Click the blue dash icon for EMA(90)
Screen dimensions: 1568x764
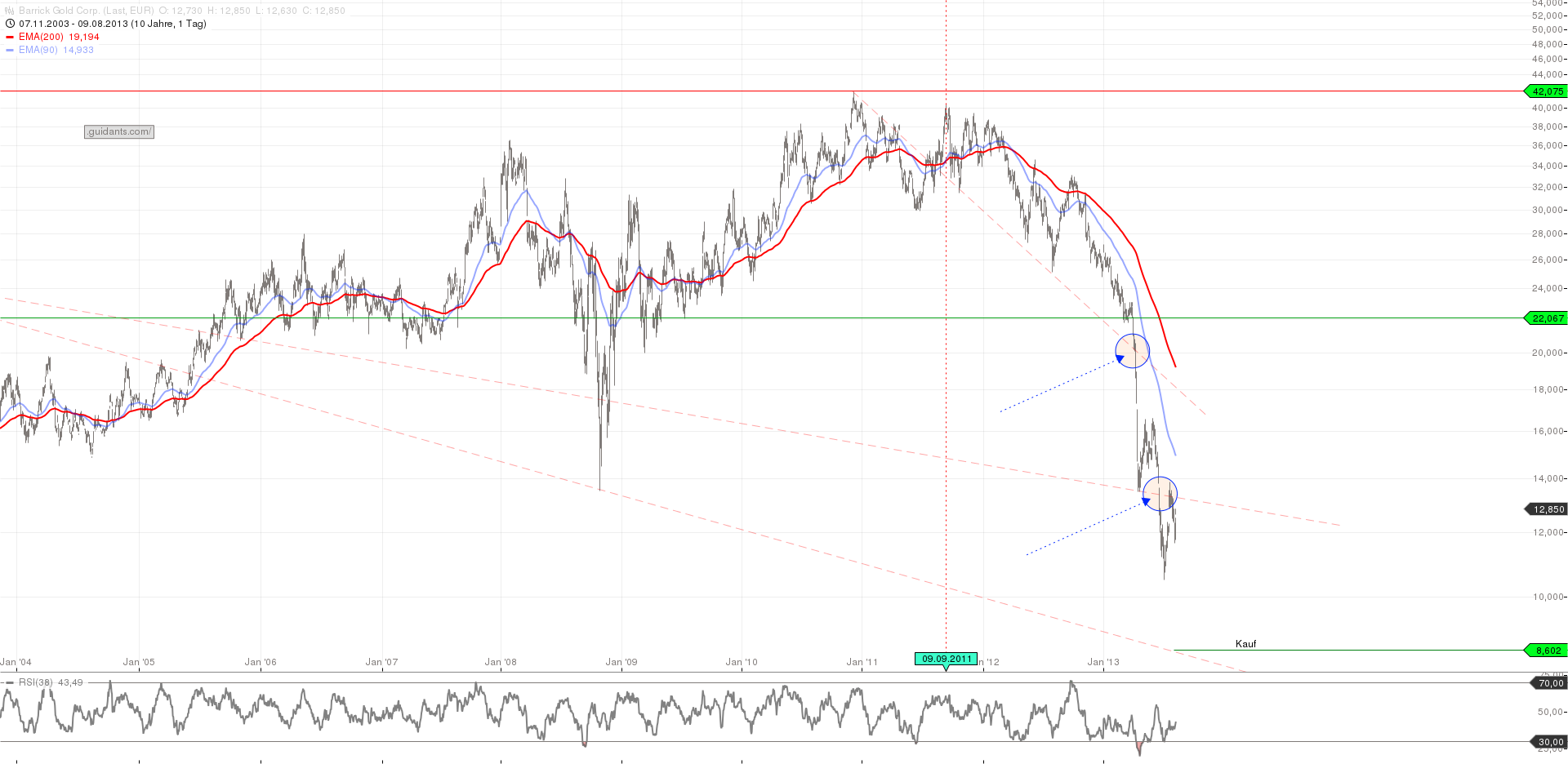coord(9,50)
